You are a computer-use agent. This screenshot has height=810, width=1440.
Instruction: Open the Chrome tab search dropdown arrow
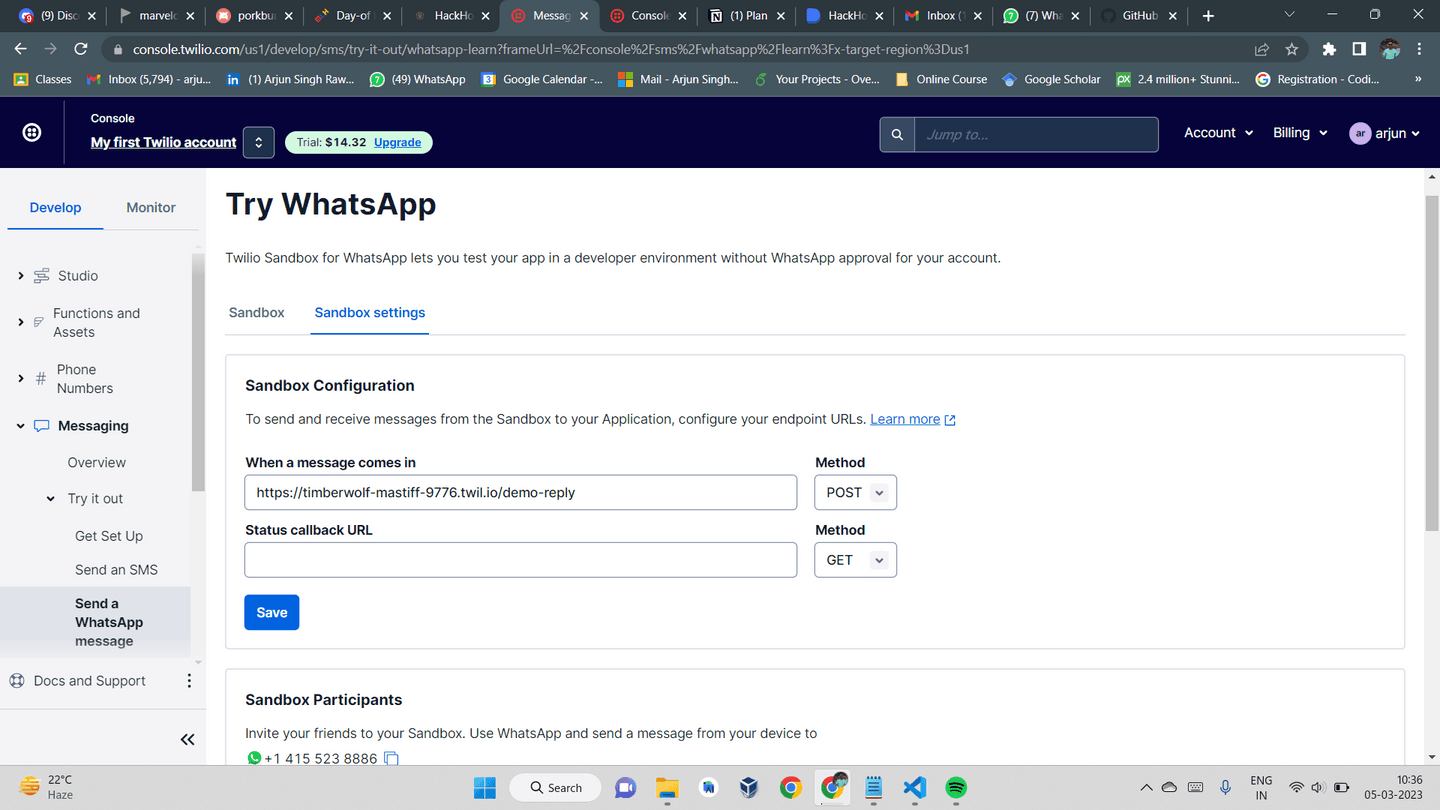point(1288,15)
